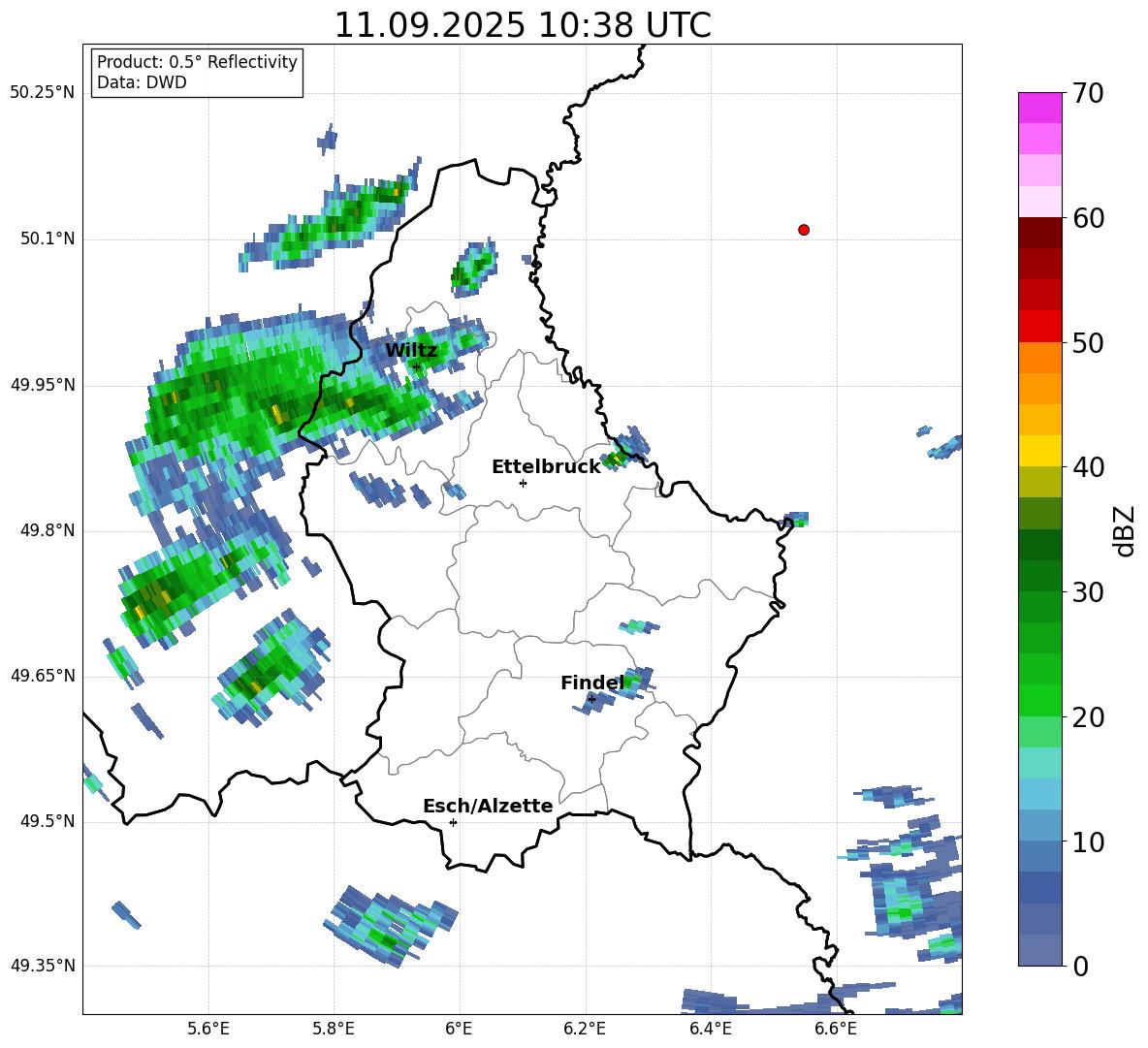The image size is (1148, 1048).
Task: Click the 49.65°N latitude label
Action: pos(43,676)
